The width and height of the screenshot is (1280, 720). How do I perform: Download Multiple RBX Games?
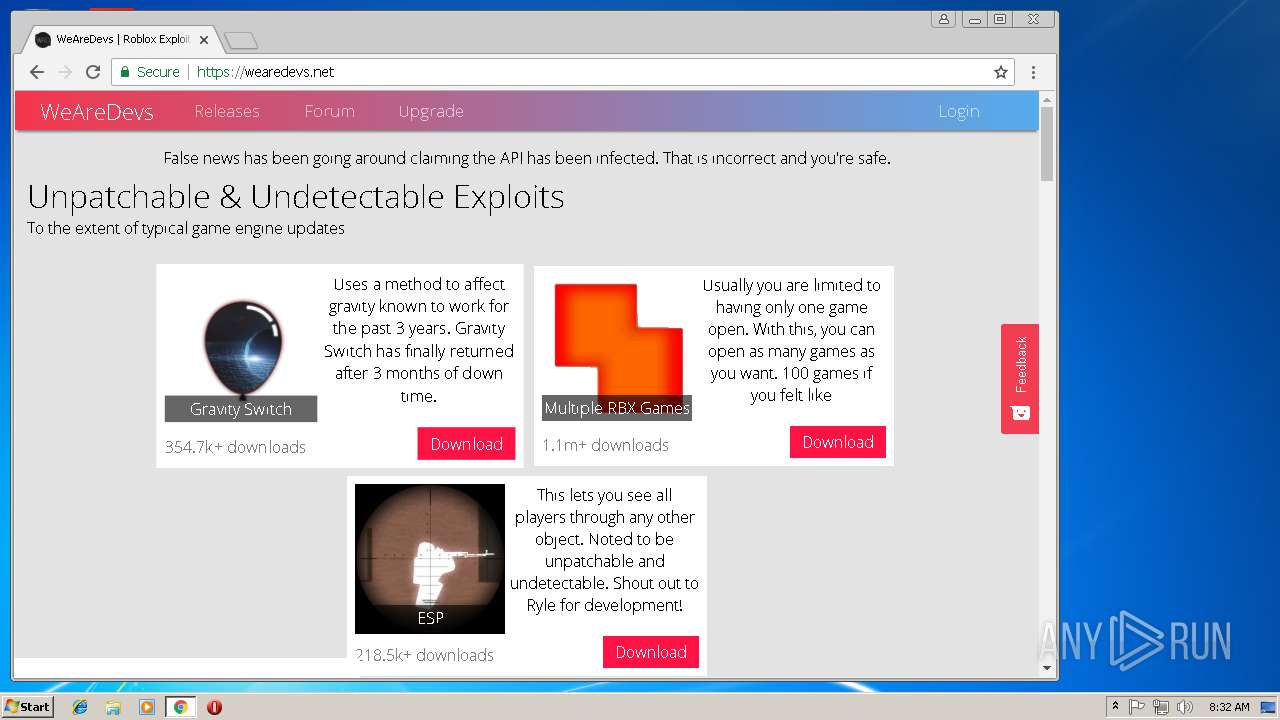point(838,442)
